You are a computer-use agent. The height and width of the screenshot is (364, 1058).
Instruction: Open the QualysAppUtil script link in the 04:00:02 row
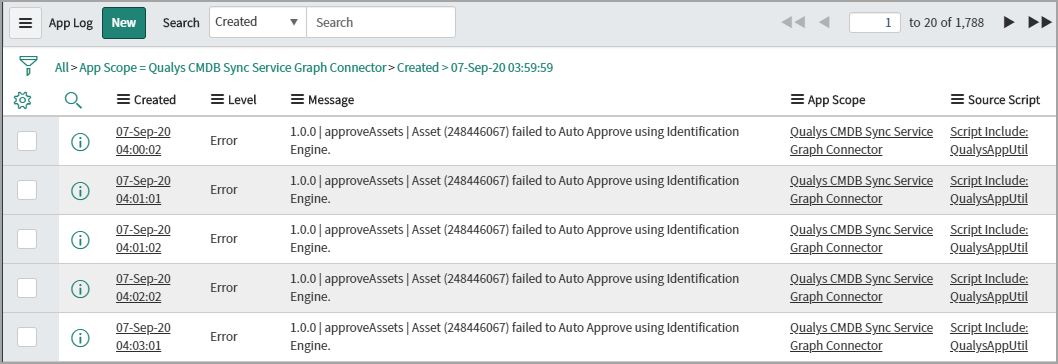click(x=989, y=140)
